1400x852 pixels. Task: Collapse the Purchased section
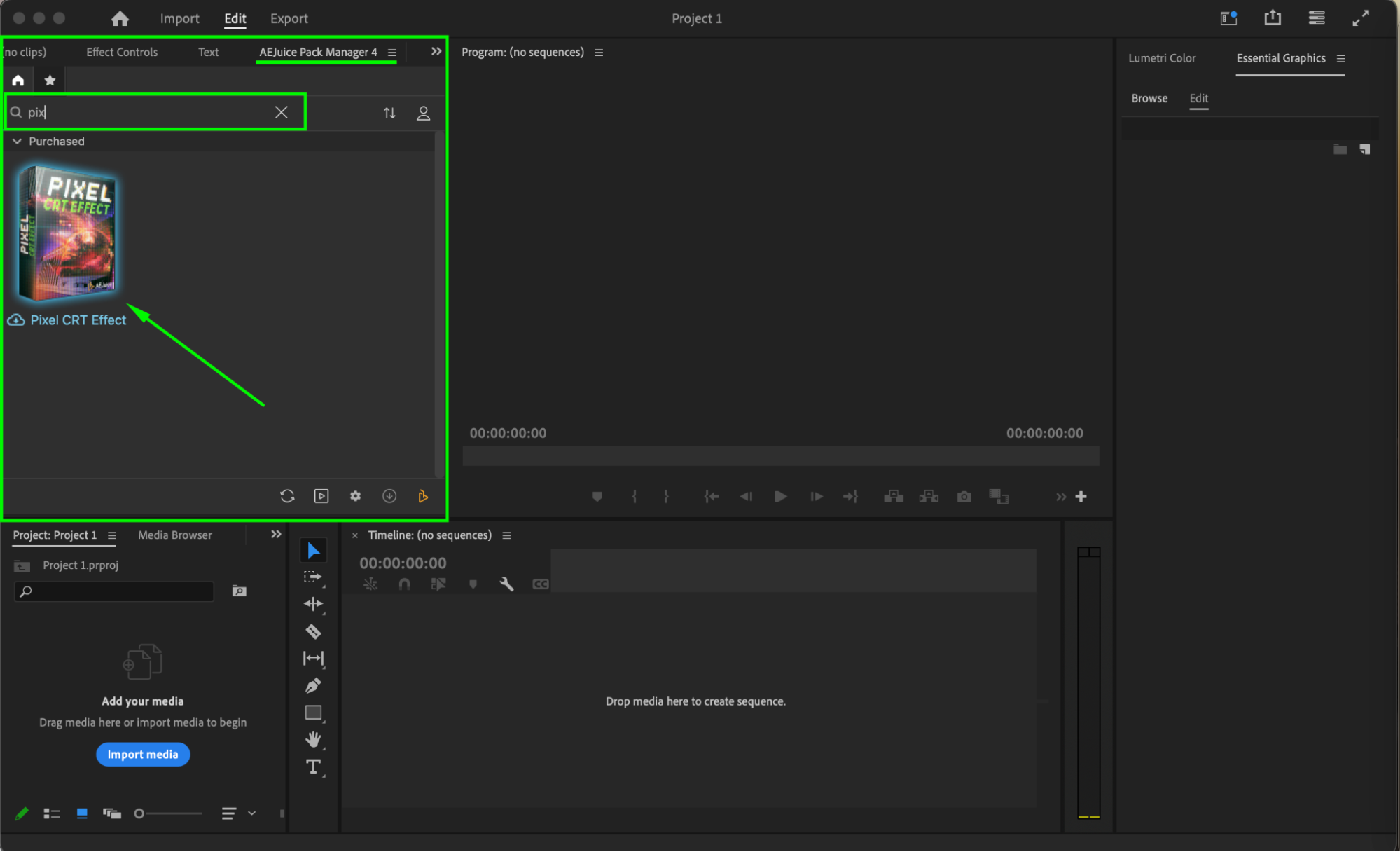(17, 141)
